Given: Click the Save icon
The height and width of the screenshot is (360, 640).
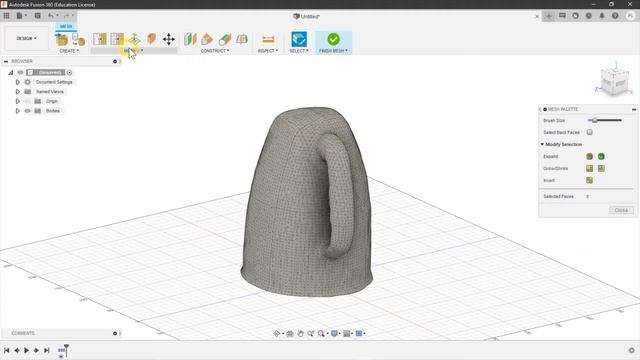Looking at the screenshot, I should click(x=38, y=16).
